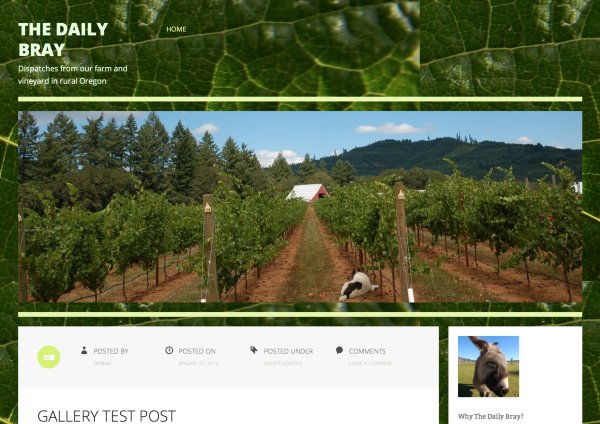Open the Home menu item
The image size is (600, 424).
pos(176,29)
